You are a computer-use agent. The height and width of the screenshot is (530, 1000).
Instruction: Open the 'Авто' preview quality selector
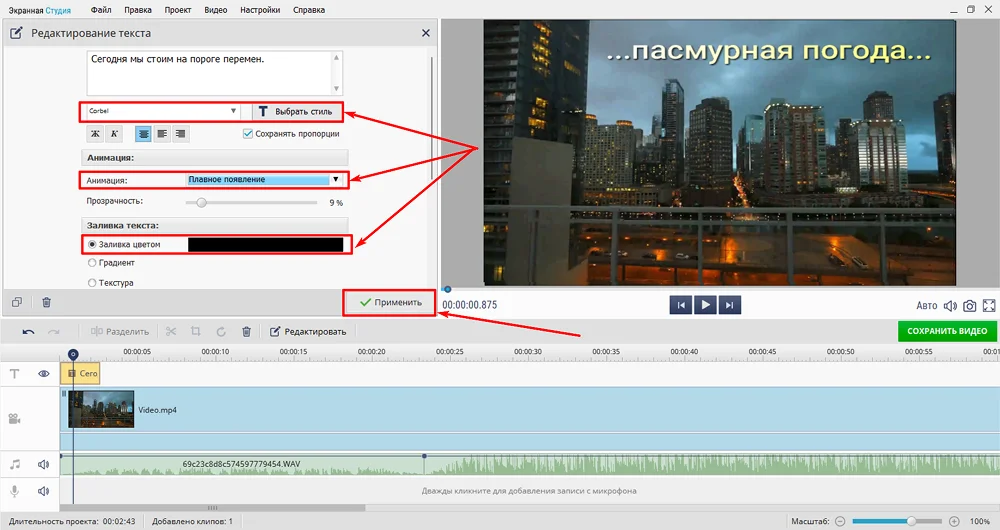[927, 306]
